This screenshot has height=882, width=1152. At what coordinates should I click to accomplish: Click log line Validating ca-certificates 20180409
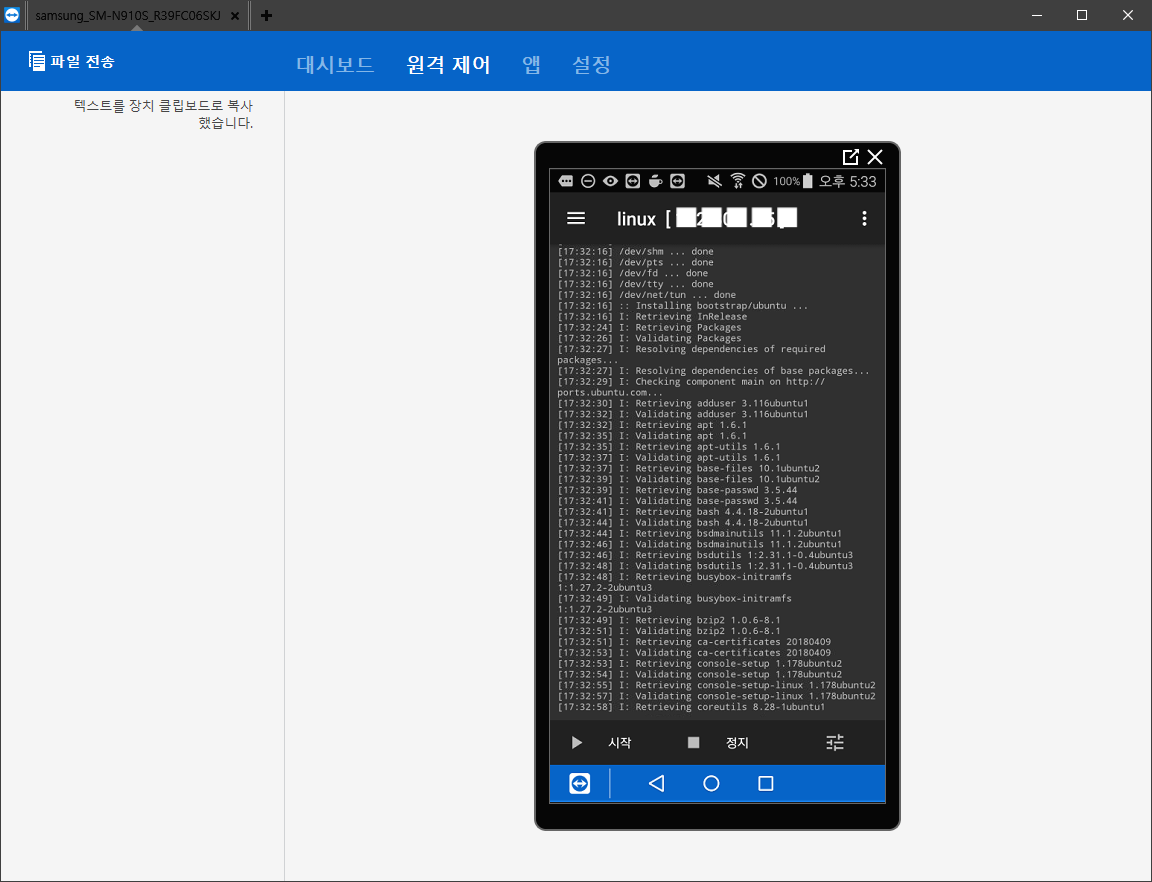(x=694, y=653)
